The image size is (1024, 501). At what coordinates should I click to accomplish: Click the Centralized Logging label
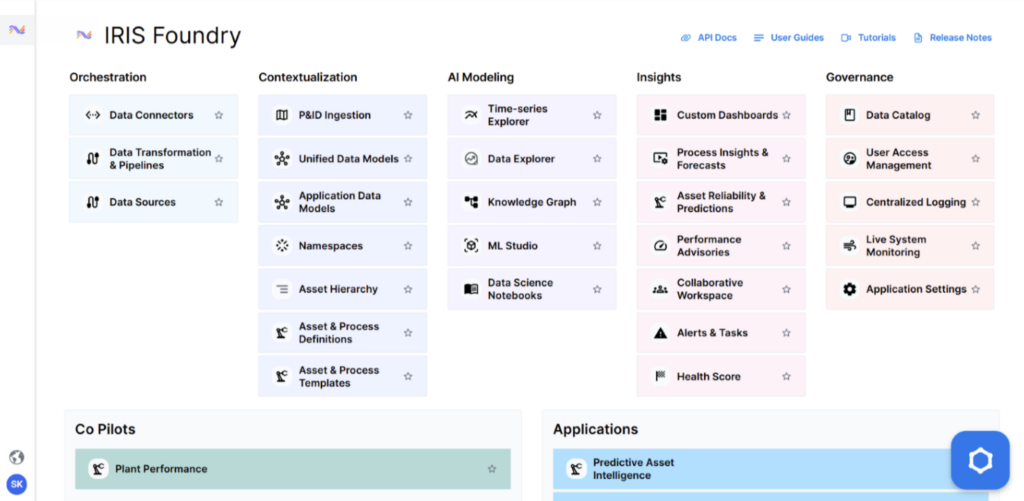coord(916,202)
